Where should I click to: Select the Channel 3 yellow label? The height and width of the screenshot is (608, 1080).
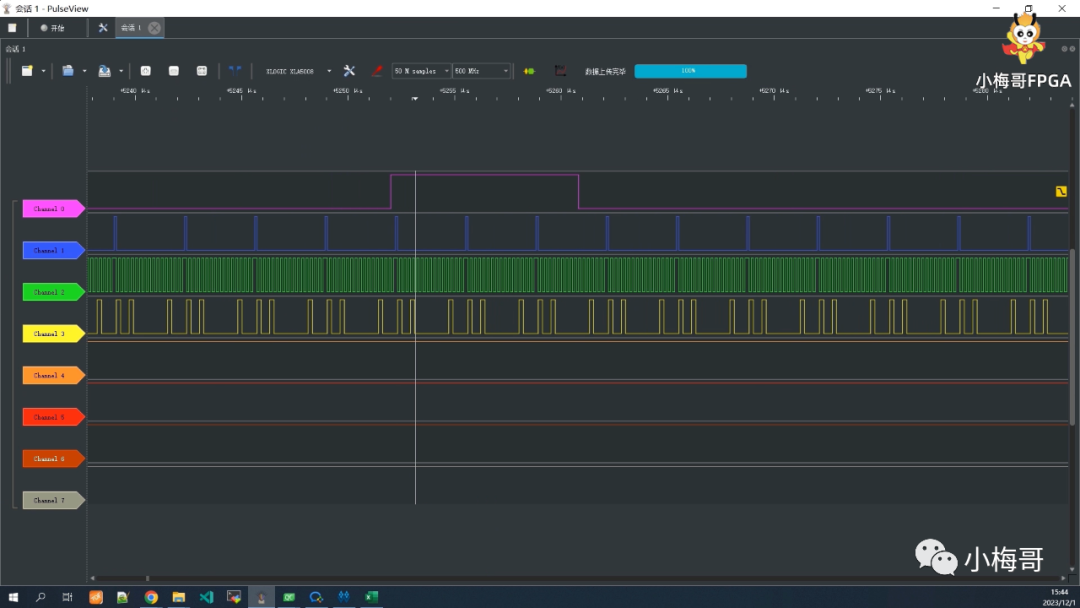[53, 334]
